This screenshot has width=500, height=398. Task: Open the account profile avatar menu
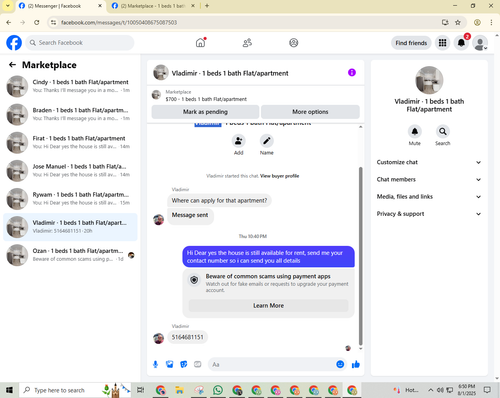point(480,43)
